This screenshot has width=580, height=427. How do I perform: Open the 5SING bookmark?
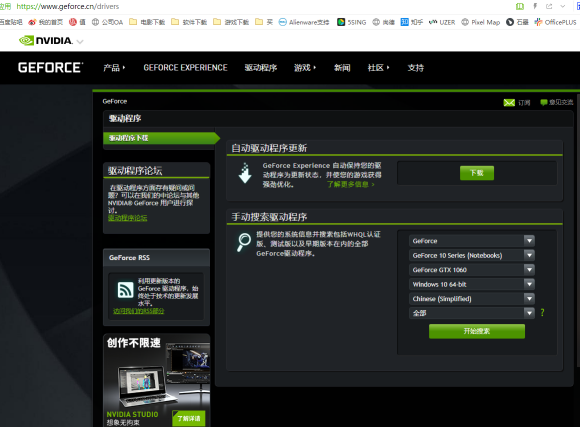pyautogui.click(x=351, y=22)
